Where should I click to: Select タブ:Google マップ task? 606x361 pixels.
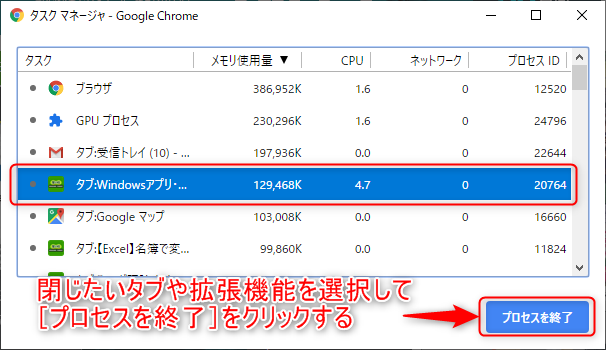[120, 217]
